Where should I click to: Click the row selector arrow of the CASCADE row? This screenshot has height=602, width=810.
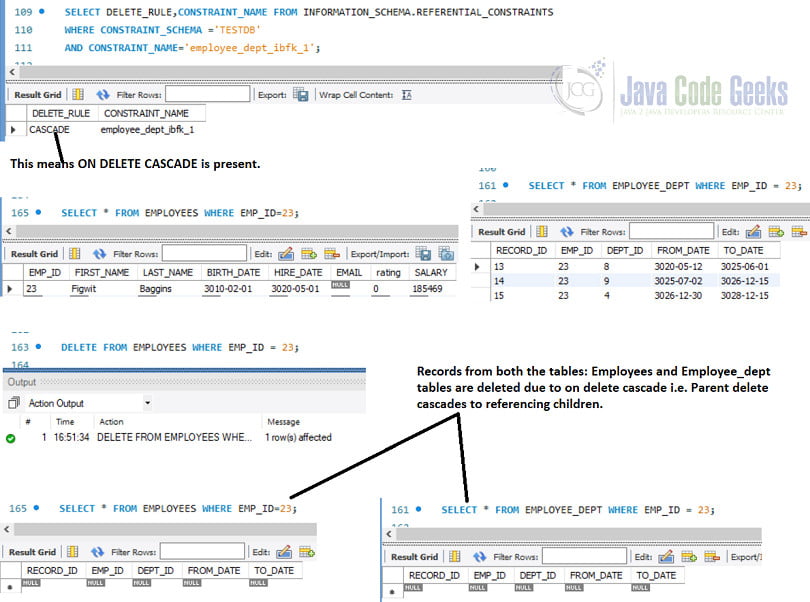[13, 129]
